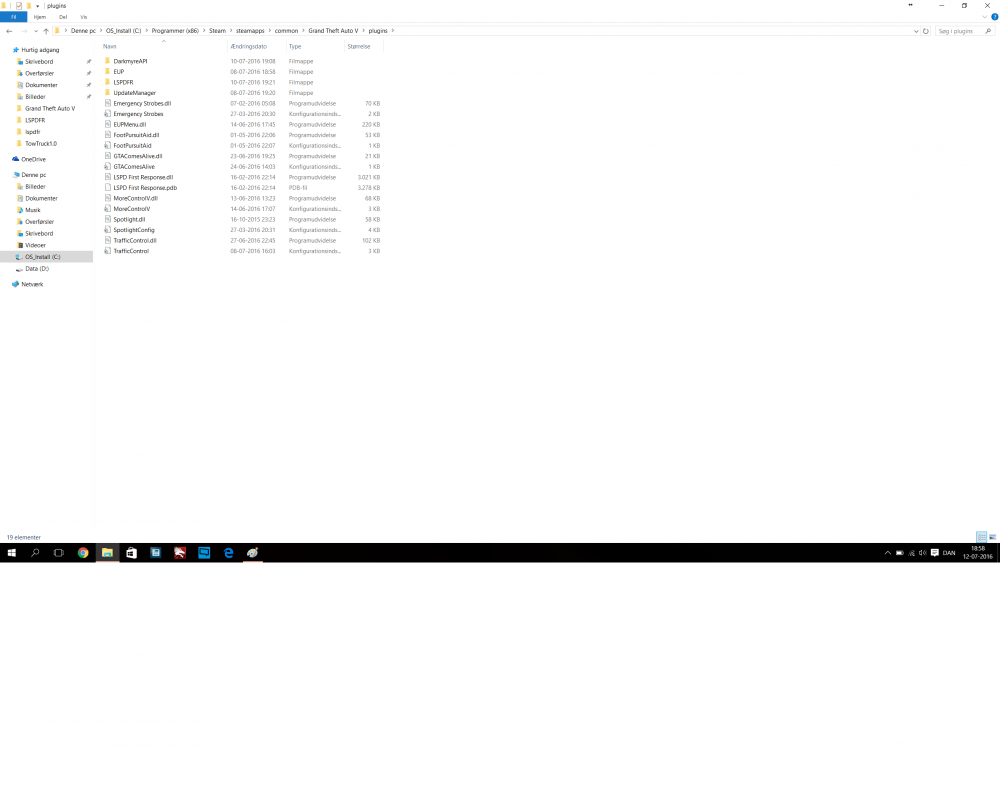Select Emergency Strobes.dll file

point(142,103)
